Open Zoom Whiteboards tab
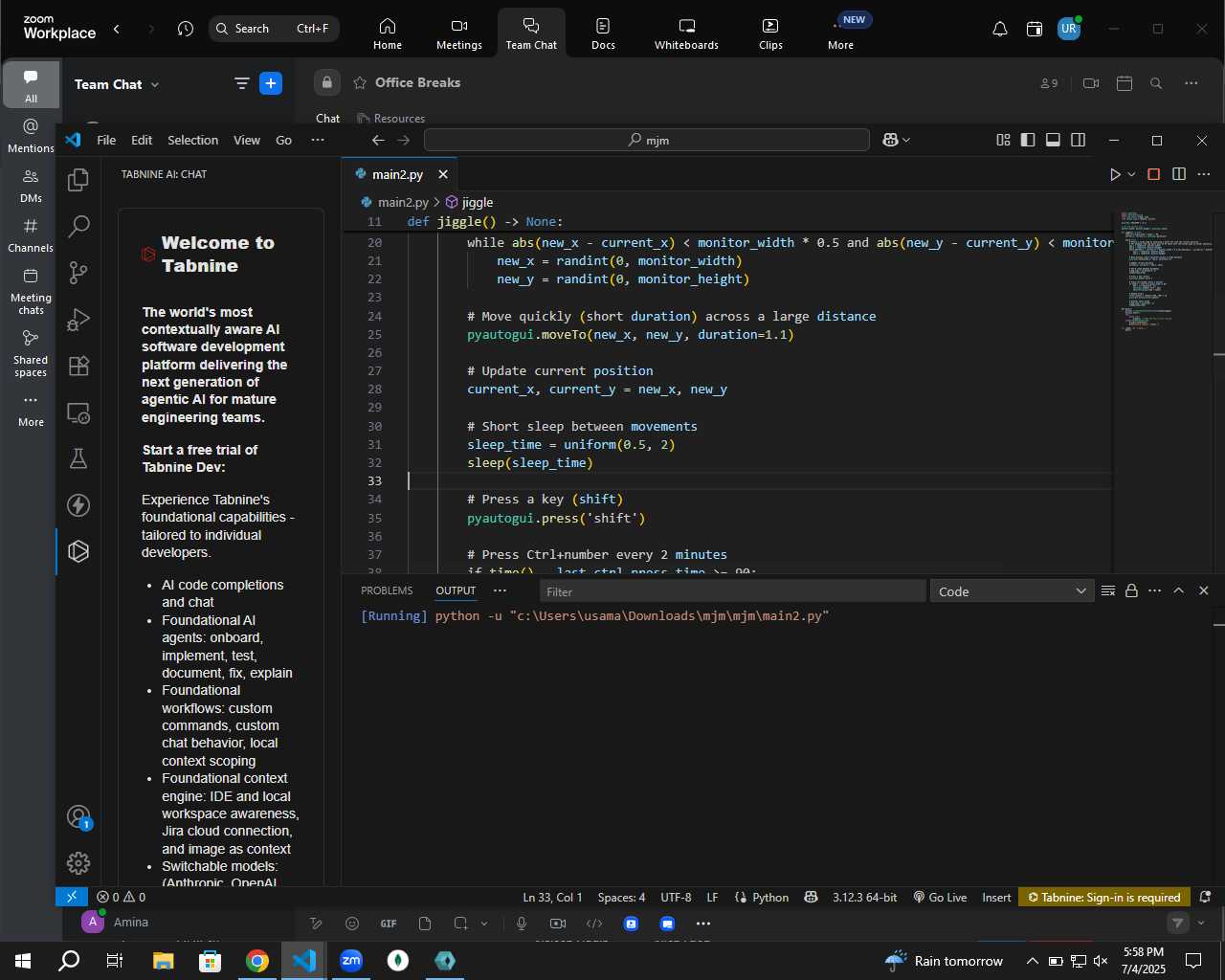The width and height of the screenshot is (1225, 980). coord(686,33)
